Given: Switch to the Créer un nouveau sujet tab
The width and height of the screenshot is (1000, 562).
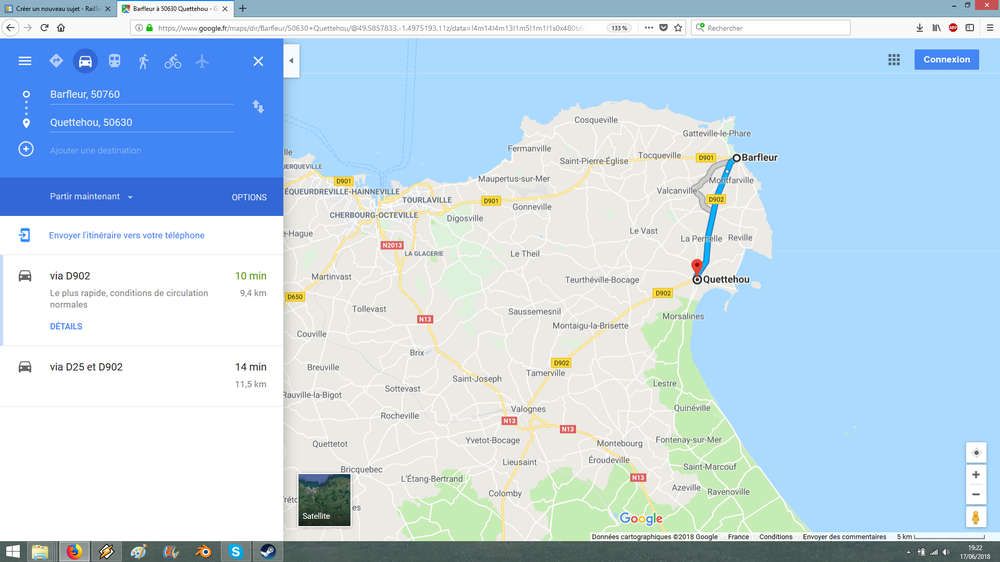Looking at the screenshot, I should click(57, 9).
